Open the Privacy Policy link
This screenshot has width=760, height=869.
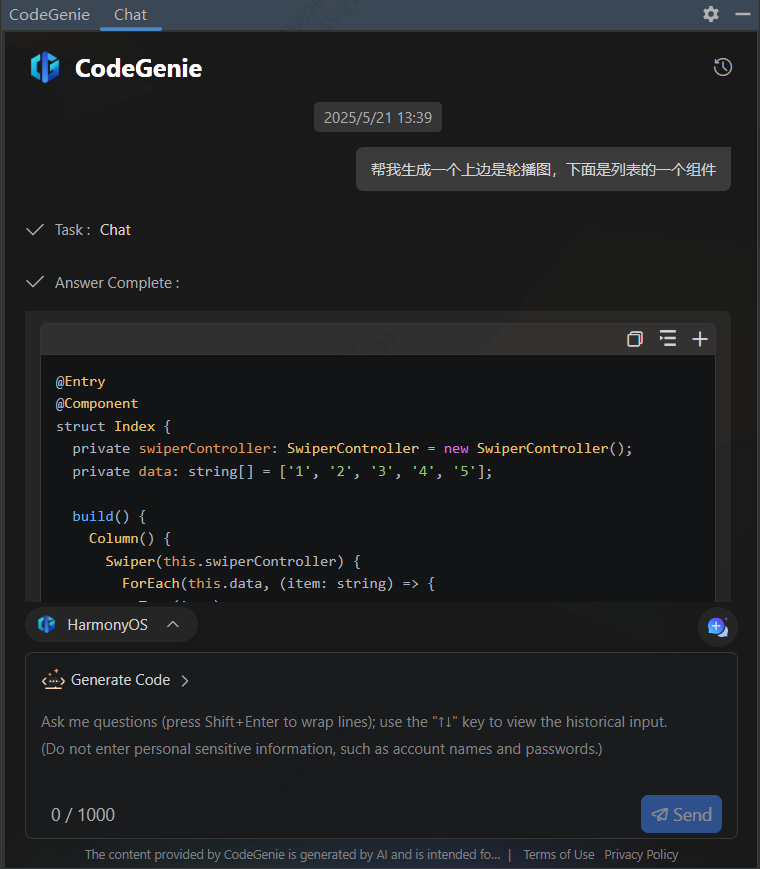(641, 855)
